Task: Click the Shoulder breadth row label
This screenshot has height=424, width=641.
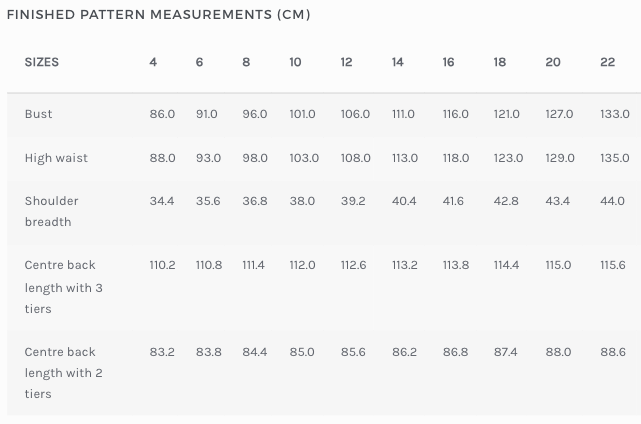Action: point(52,211)
